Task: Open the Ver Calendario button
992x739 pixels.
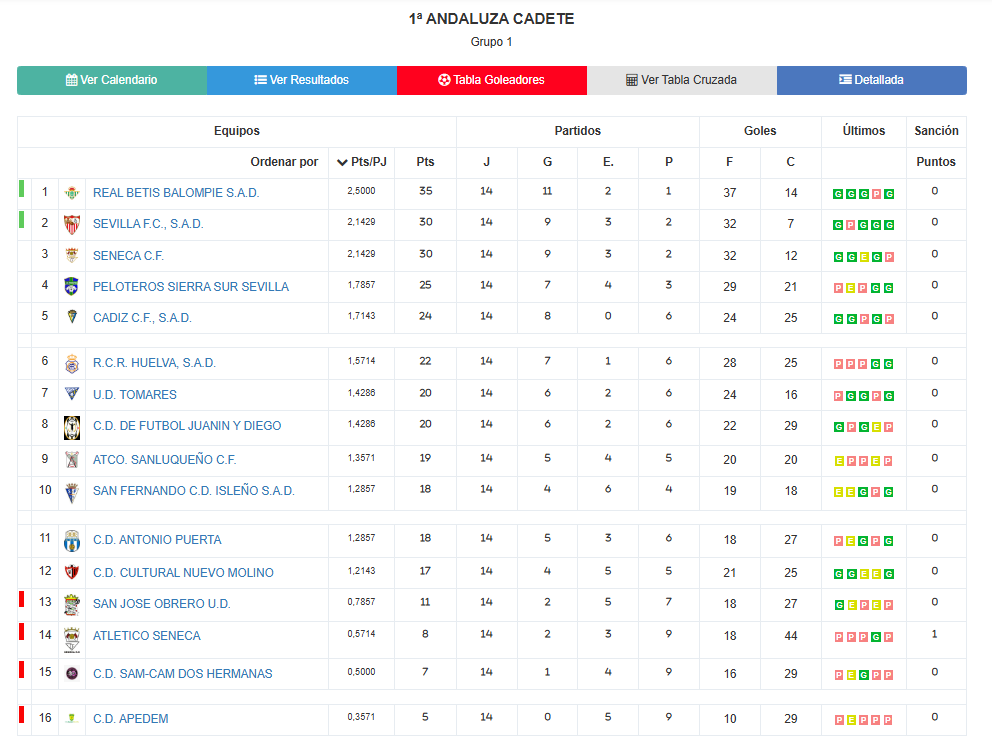Action: pos(112,80)
